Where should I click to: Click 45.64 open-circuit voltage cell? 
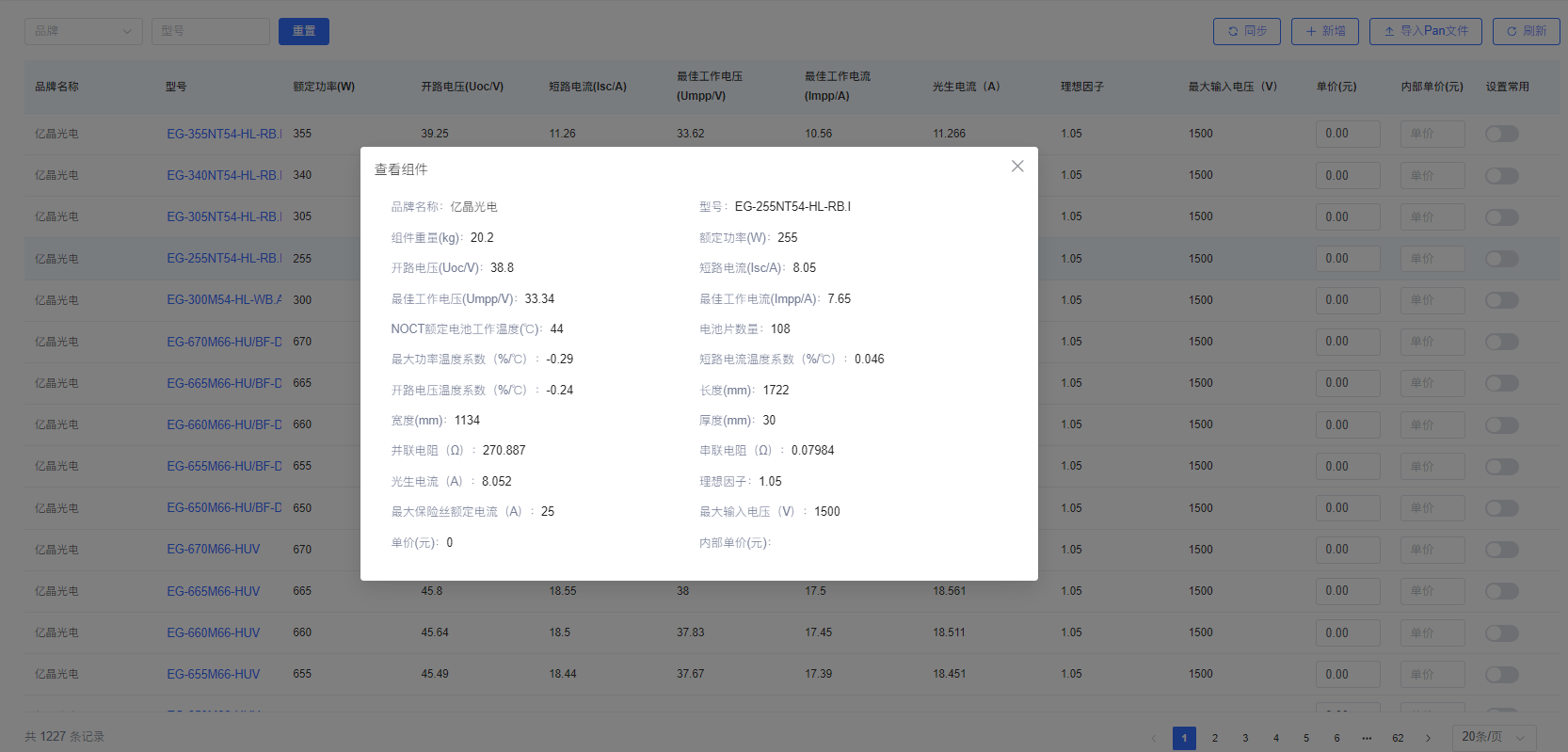(x=435, y=632)
